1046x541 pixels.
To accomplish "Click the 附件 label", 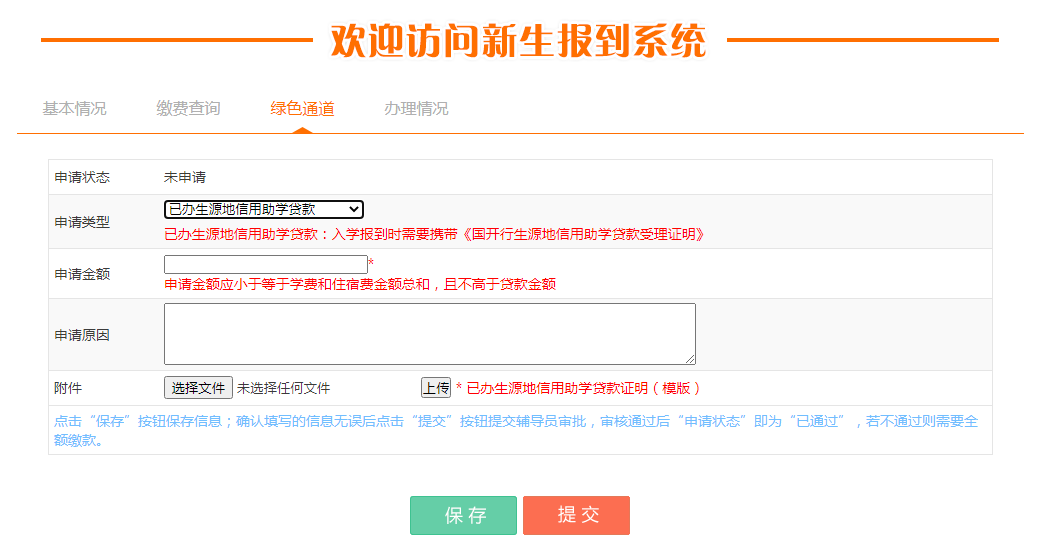I will pos(68,388).
